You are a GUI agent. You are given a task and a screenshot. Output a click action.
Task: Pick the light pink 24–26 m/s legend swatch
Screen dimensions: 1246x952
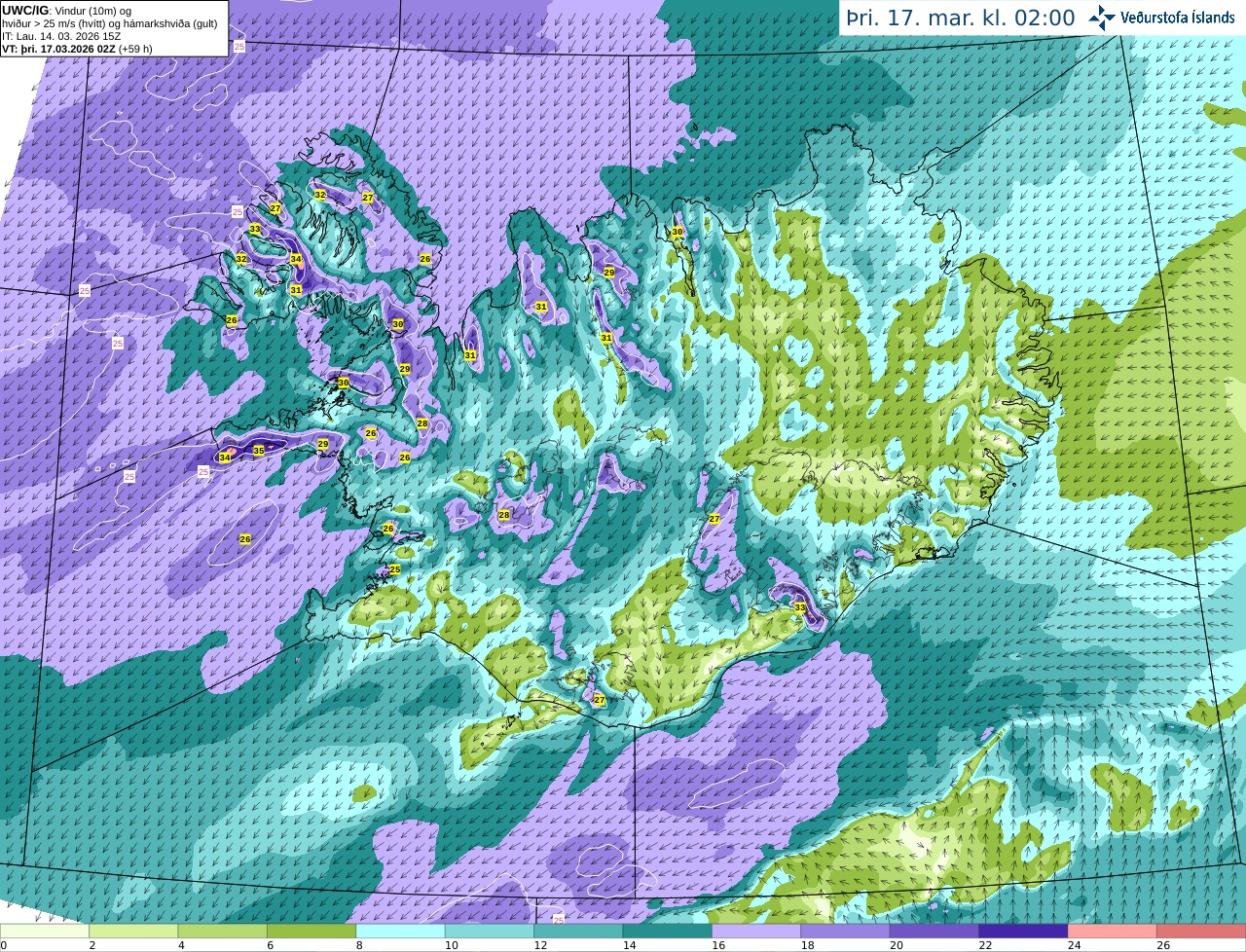tap(1113, 932)
